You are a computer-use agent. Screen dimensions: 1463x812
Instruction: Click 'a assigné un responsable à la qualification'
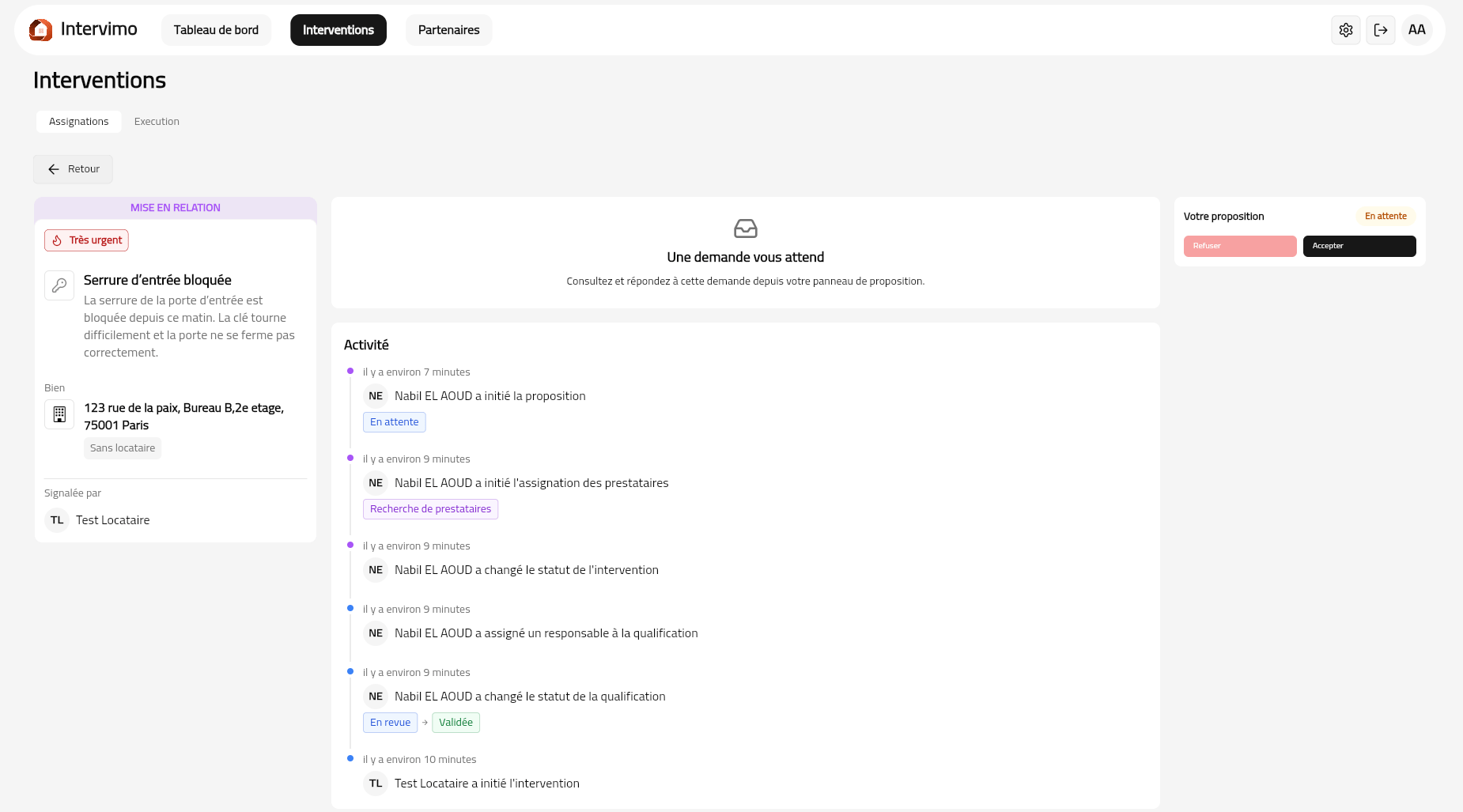point(546,633)
